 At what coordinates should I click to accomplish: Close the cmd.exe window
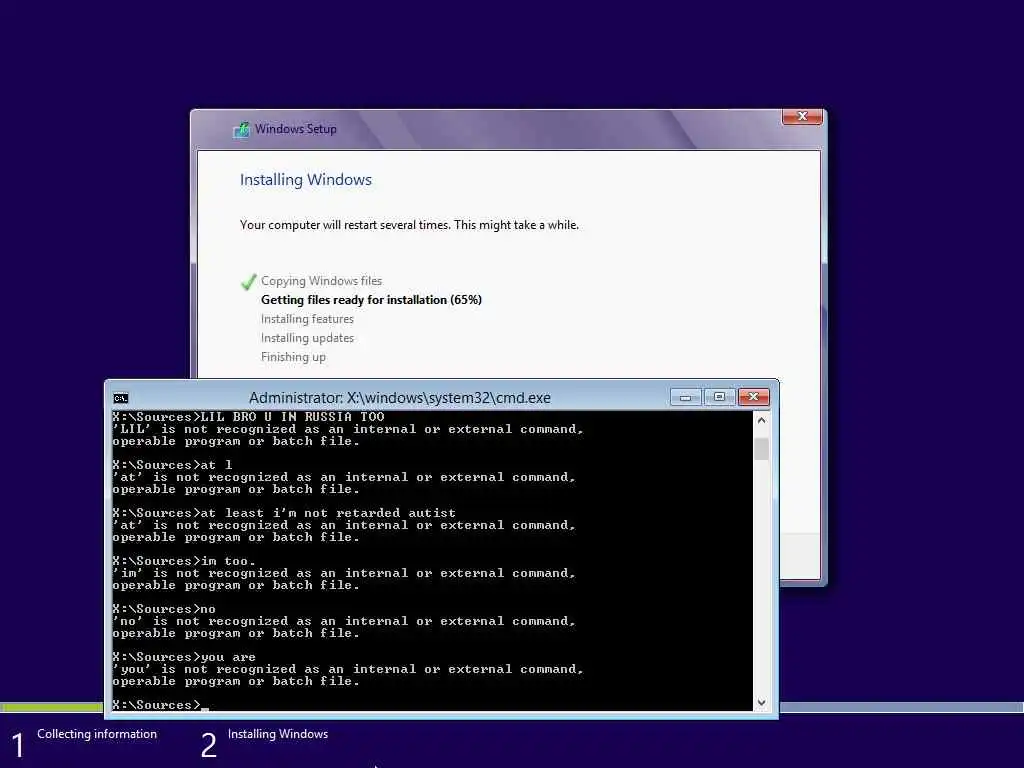click(754, 397)
